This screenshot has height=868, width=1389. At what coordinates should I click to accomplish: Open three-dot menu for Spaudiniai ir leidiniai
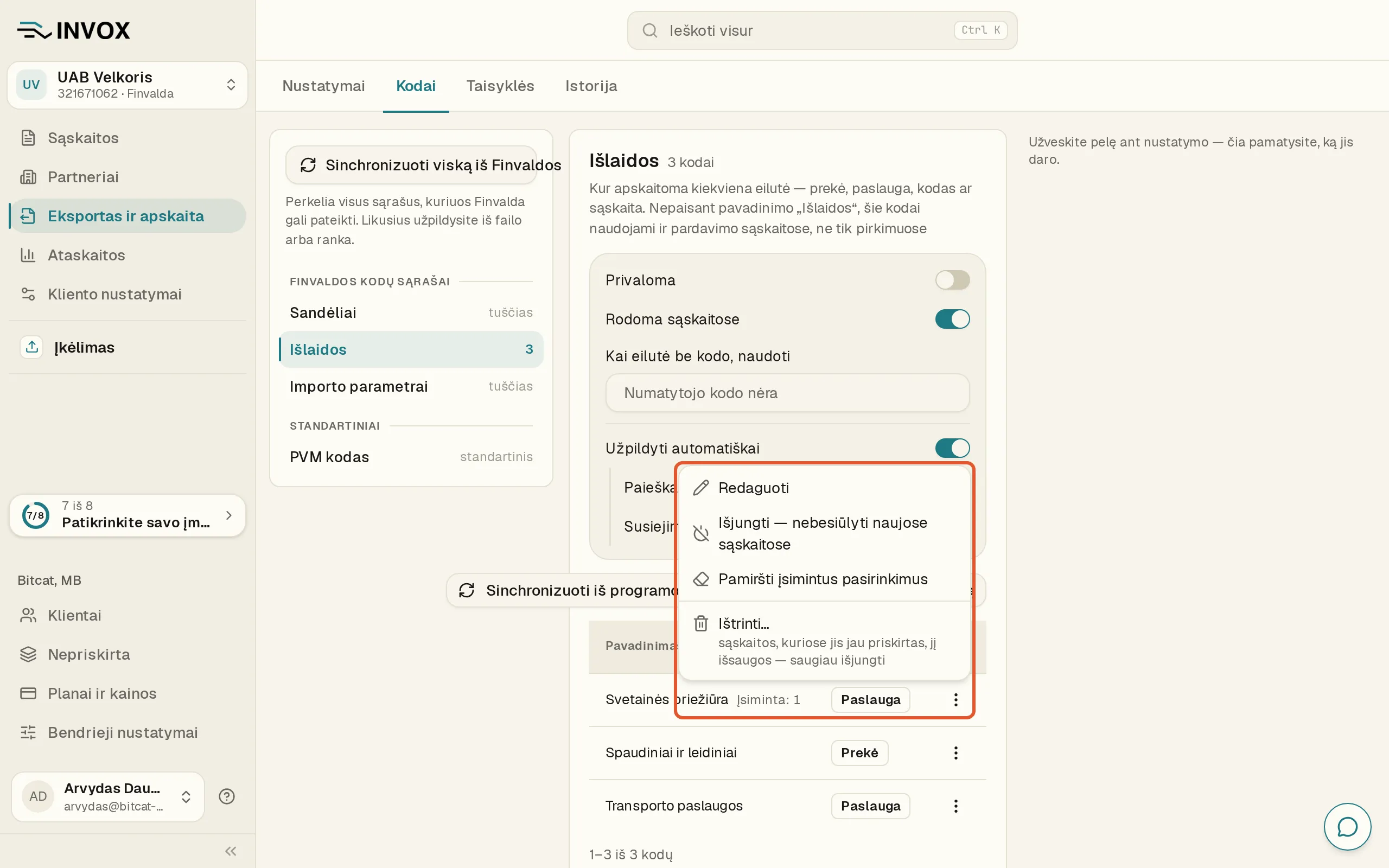(955, 752)
